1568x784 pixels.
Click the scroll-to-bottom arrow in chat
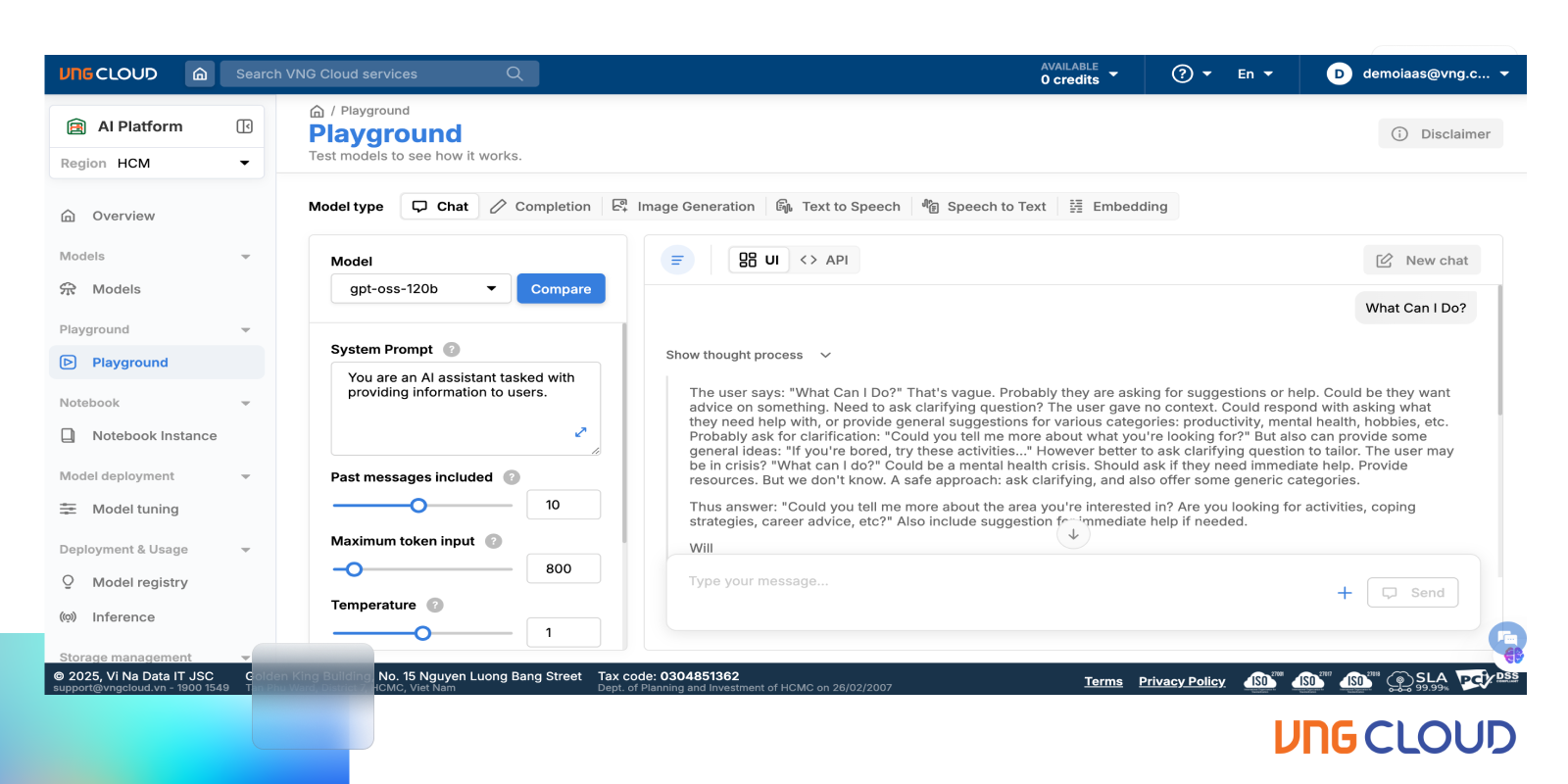[1073, 534]
